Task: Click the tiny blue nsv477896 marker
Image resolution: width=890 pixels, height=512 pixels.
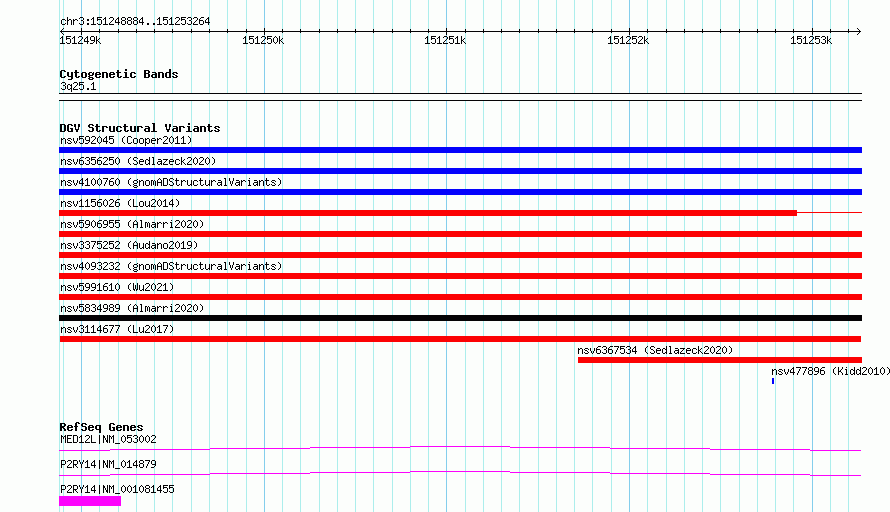Action: [x=773, y=381]
